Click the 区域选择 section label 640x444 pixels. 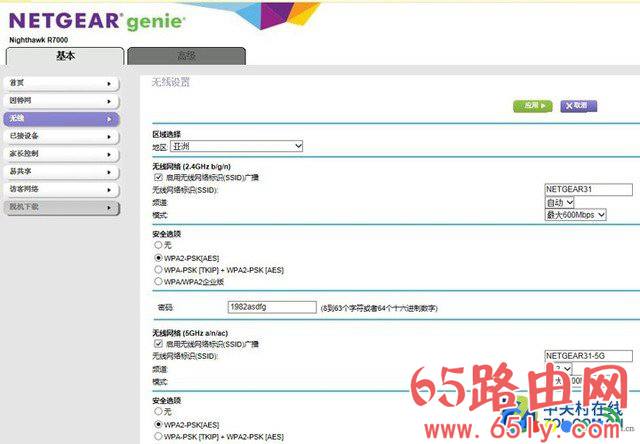pyautogui.click(x=166, y=134)
